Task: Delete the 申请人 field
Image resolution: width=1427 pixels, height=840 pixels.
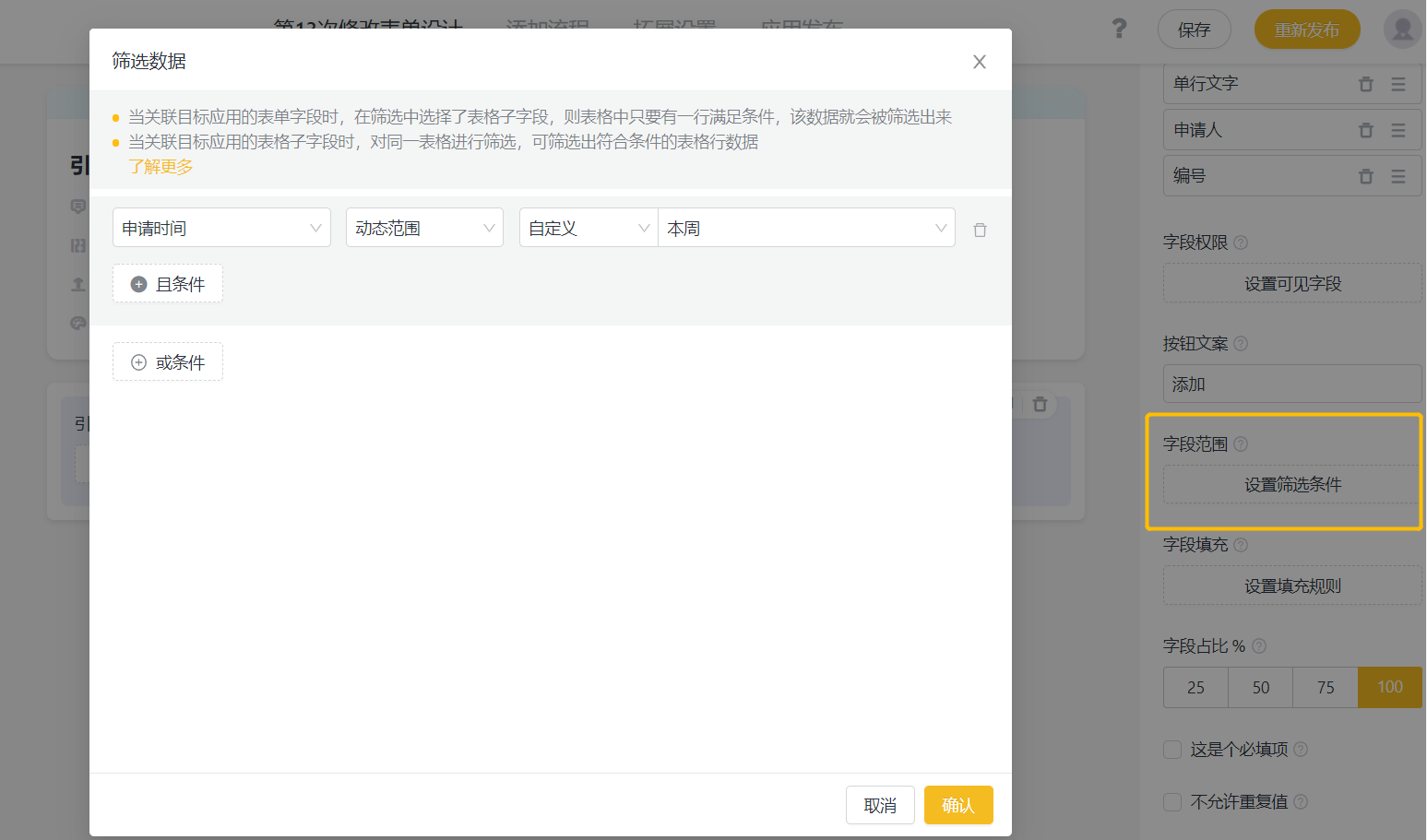Action: [1366, 130]
